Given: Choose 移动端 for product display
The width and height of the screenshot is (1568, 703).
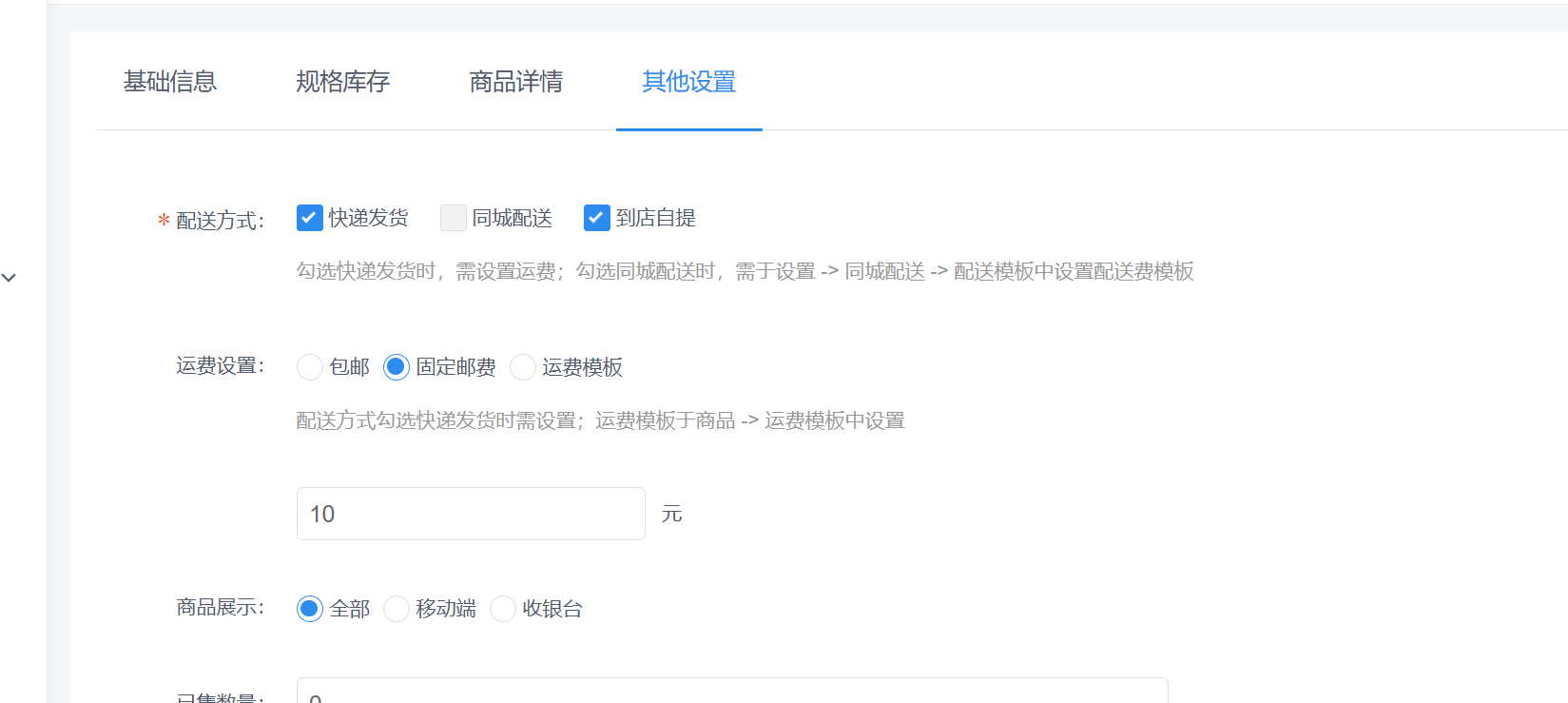Looking at the screenshot, I should pyautogui.click(x=397, y=609).
